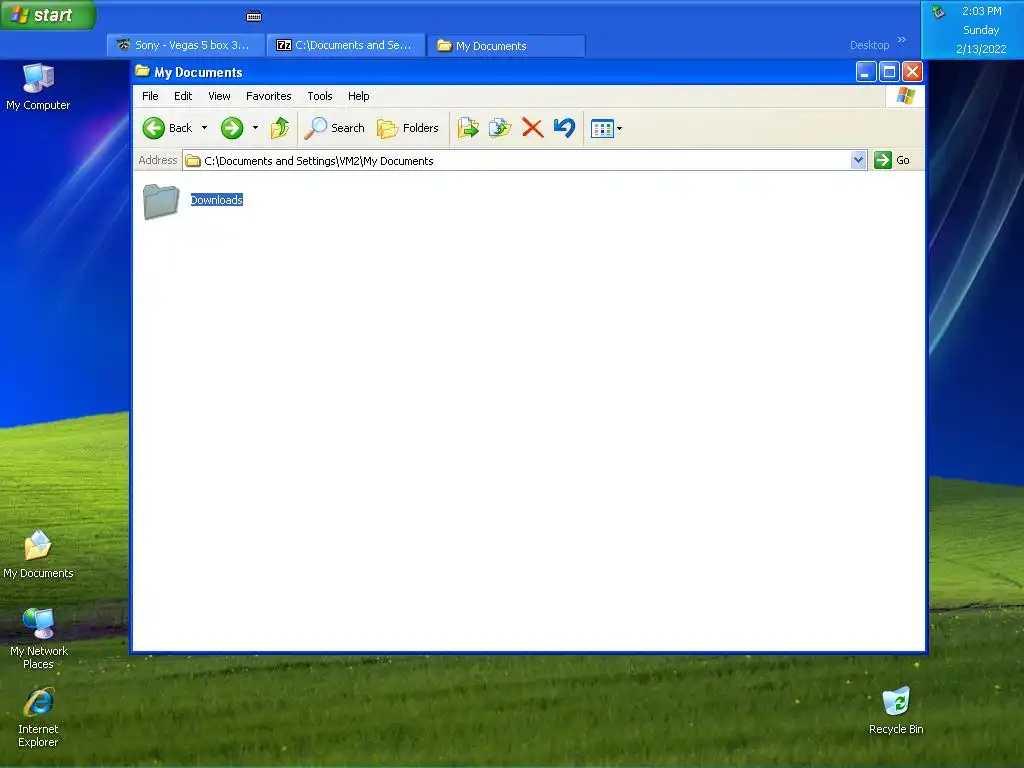Image resolution: width=1024 pixels, height=768 pixels.
Task: Open the address bar dropdown list
Action: [858, 160]
